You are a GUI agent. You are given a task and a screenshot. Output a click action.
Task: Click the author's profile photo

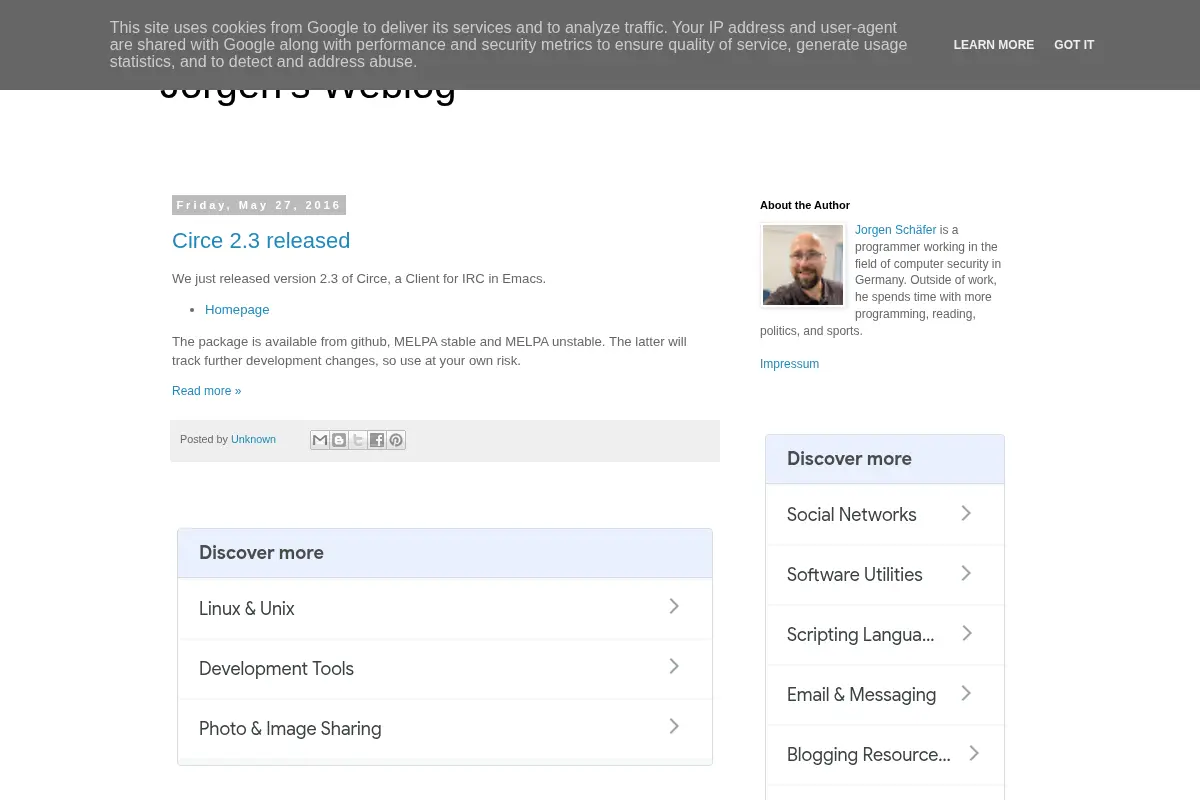pyautogui.click(x=803, y=265)
